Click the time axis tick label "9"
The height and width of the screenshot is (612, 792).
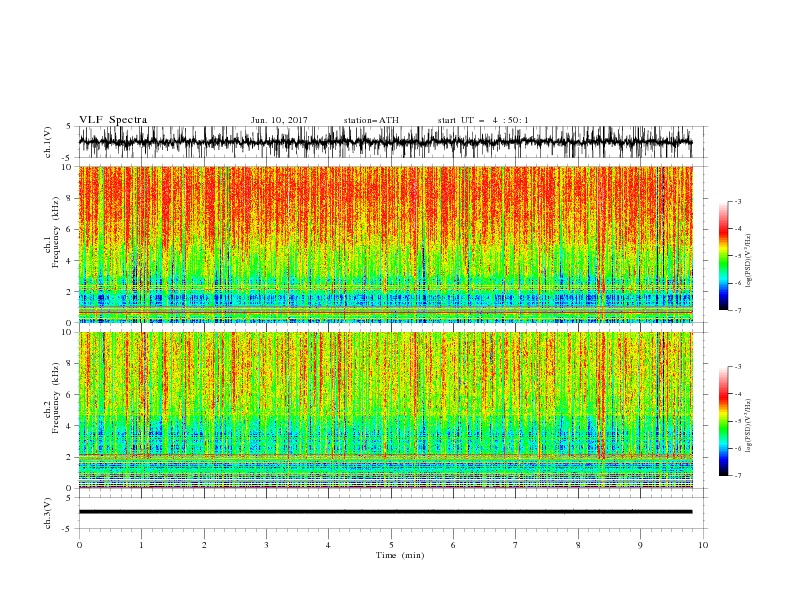pyautogui.click(x=640, y=545)
